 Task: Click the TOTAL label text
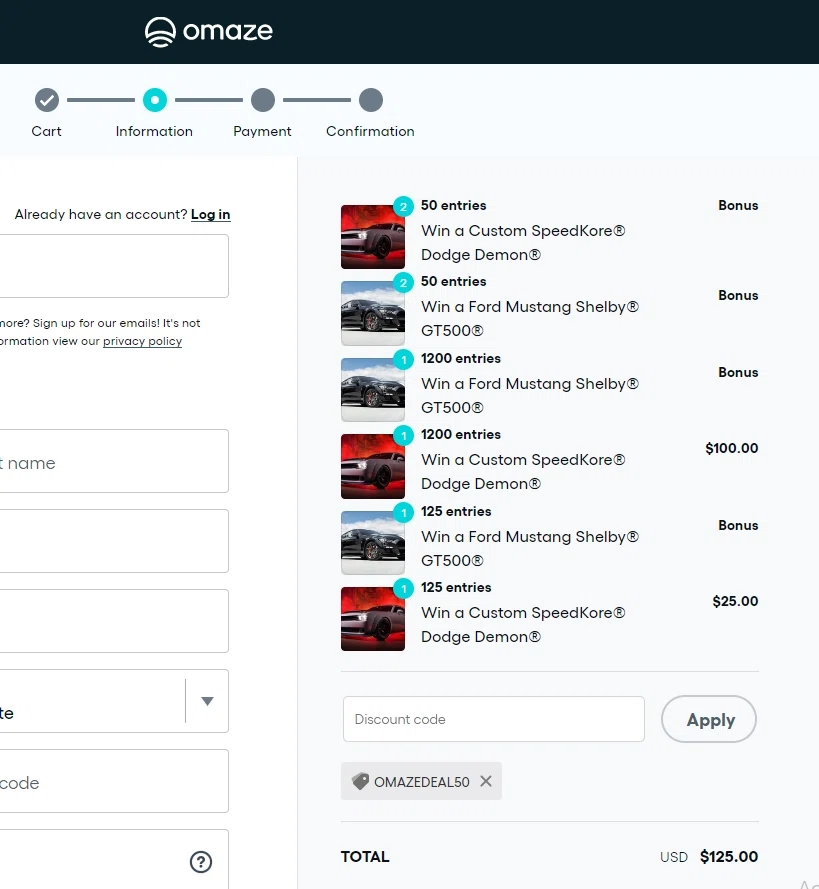365,857
